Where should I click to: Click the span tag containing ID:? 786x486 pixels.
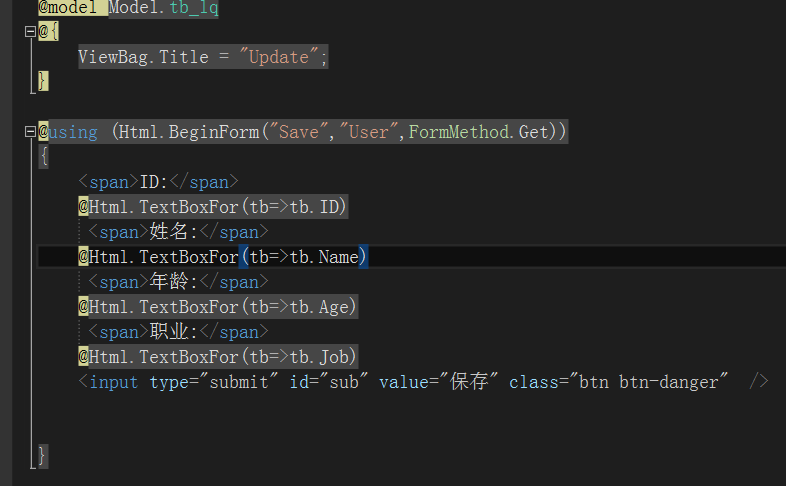click(x=158, y=182)
